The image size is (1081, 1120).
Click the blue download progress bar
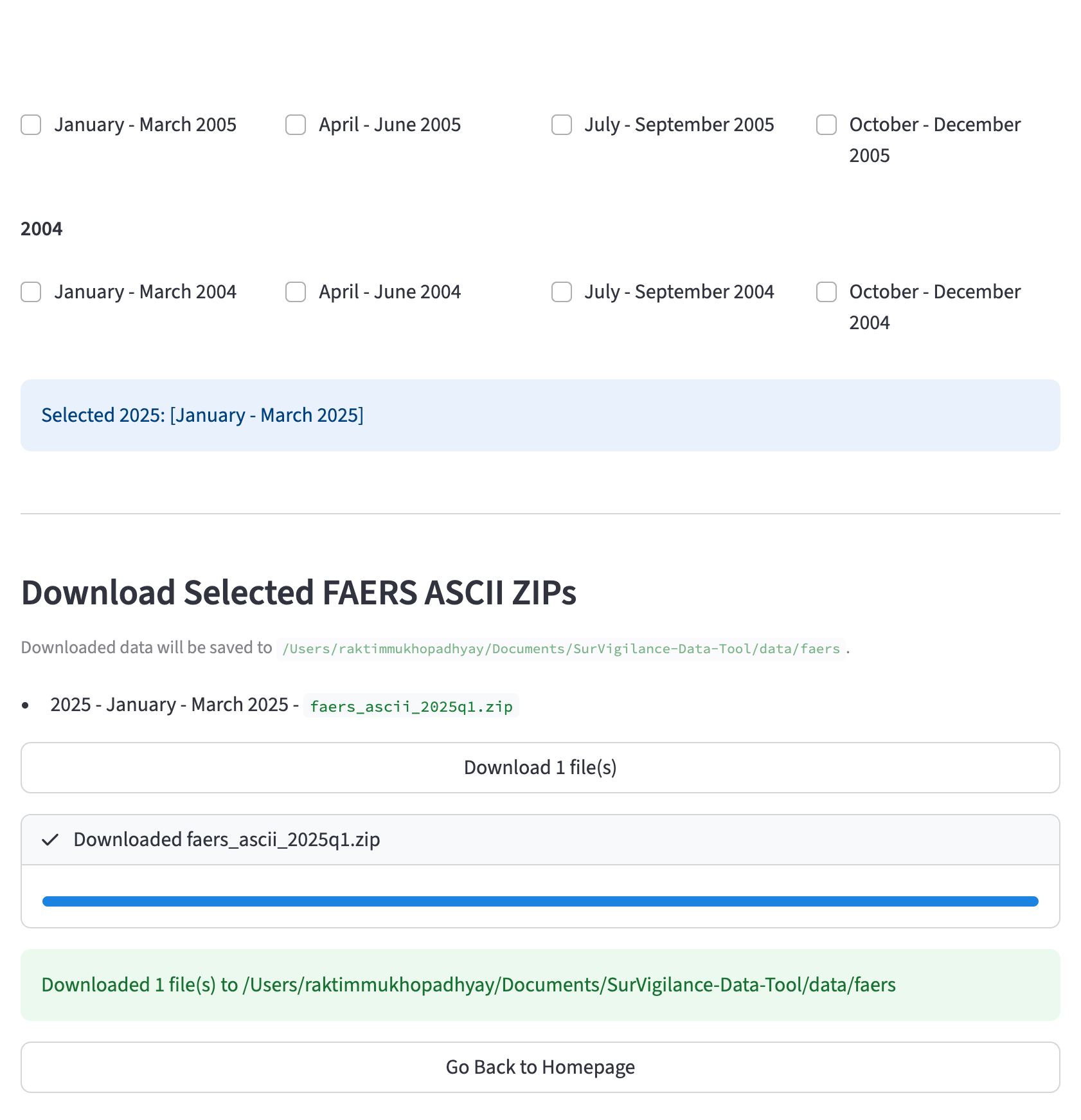(540, 901)
